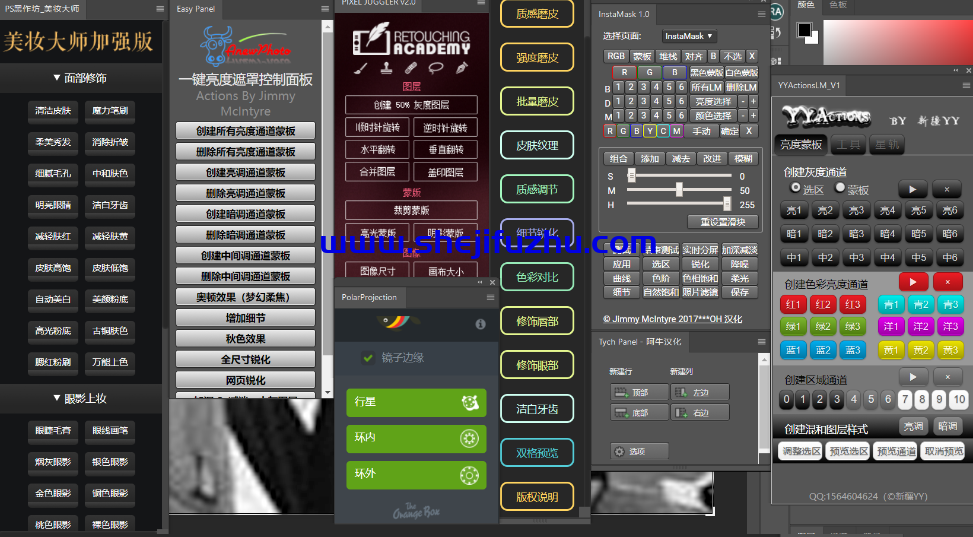The image size is (973, 537).
Task: Click the Easy Panel scrollbar down arrow
Action: [328, 392]
